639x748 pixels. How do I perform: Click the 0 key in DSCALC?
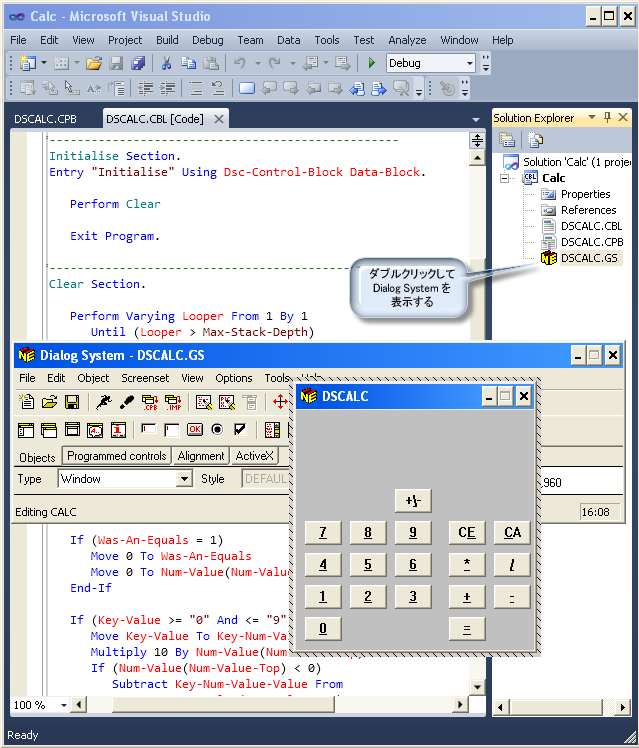(323, 629)
